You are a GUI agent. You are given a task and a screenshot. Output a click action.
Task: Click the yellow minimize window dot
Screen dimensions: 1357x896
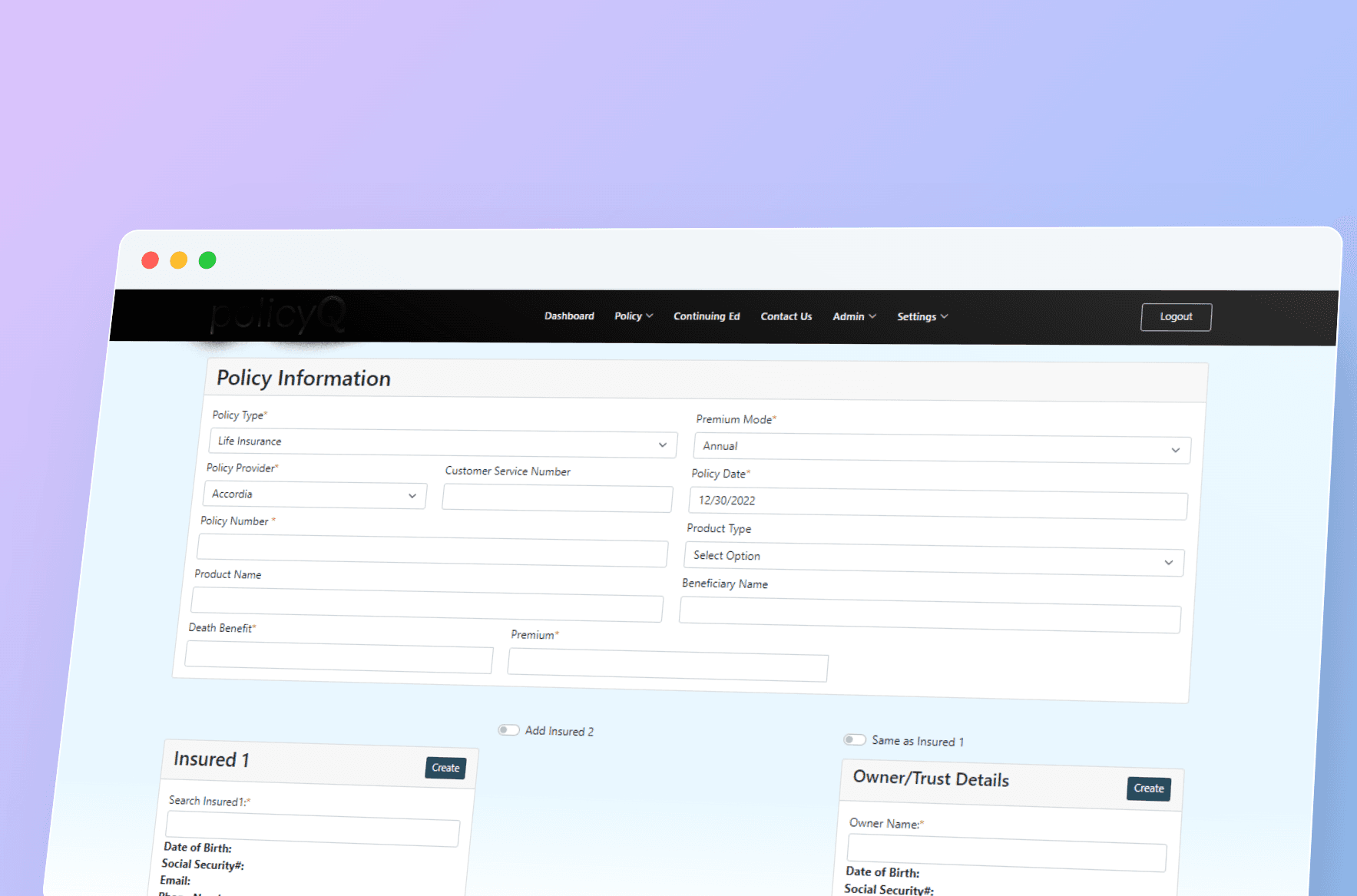(179, 260)
